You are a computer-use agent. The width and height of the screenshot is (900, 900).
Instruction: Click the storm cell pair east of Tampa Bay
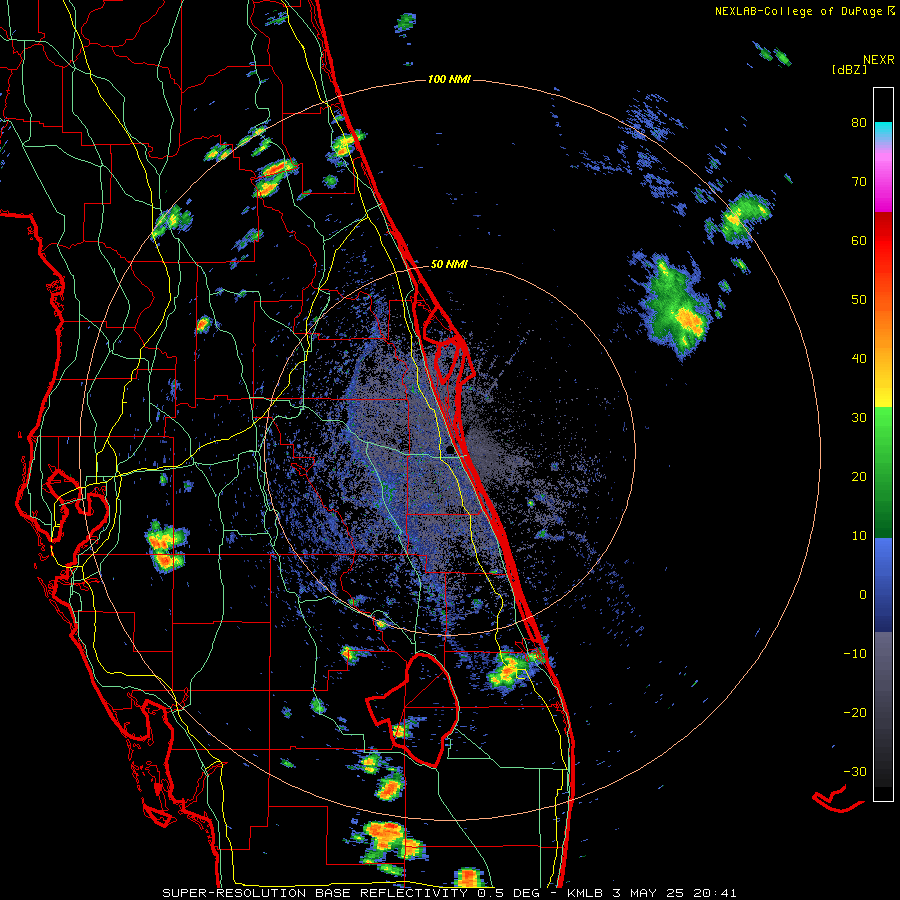click(x=165, y=545)
